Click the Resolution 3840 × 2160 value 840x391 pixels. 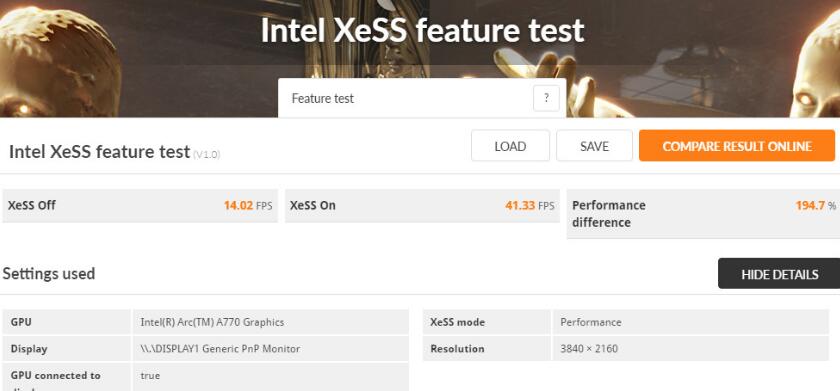click(x=589, y=349)
